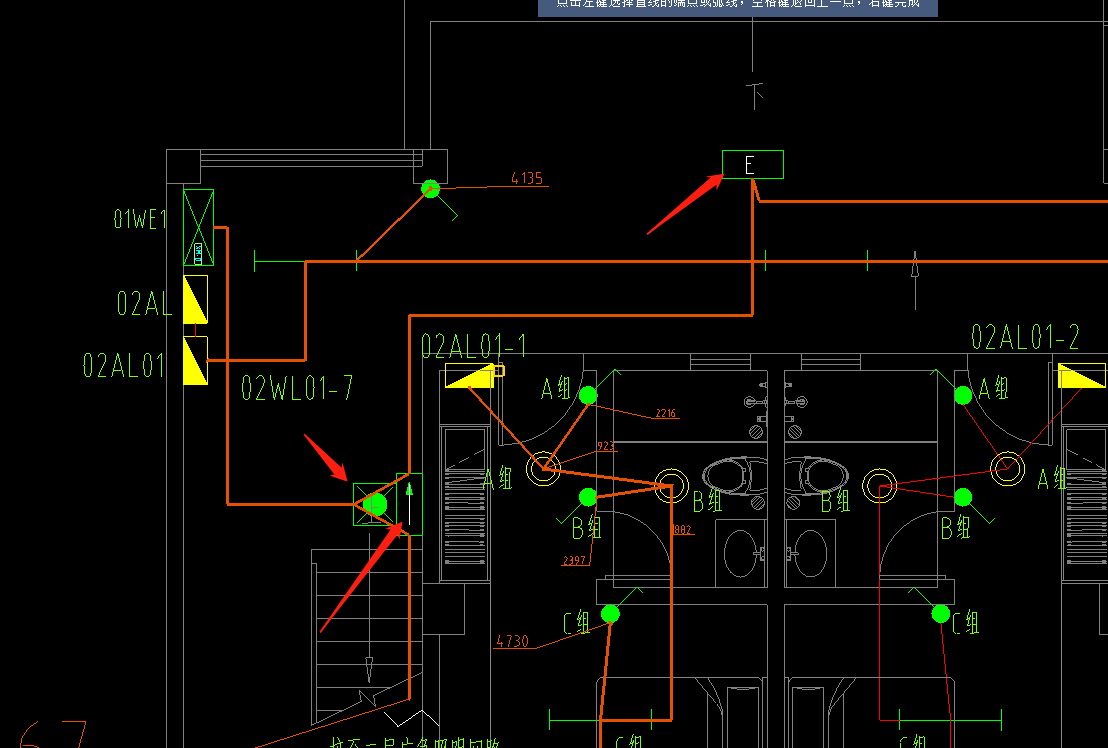Select the left washbasin fixture symbol
The width and height of the screenshot is (1108, 748).
741,554
